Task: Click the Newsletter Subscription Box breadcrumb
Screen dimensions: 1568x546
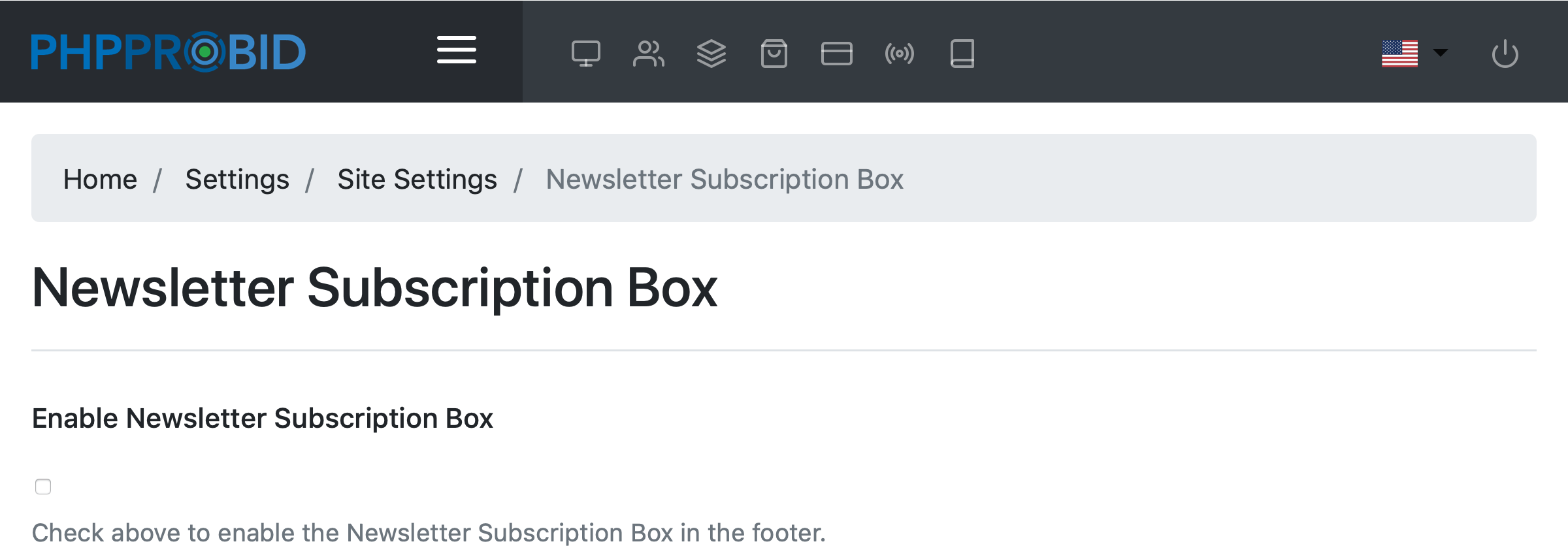Action: [725, 179]
